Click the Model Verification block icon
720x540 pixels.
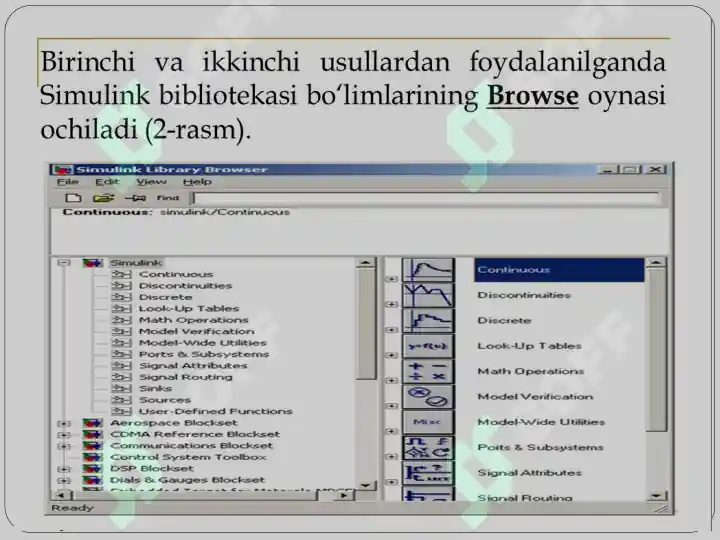428,397
